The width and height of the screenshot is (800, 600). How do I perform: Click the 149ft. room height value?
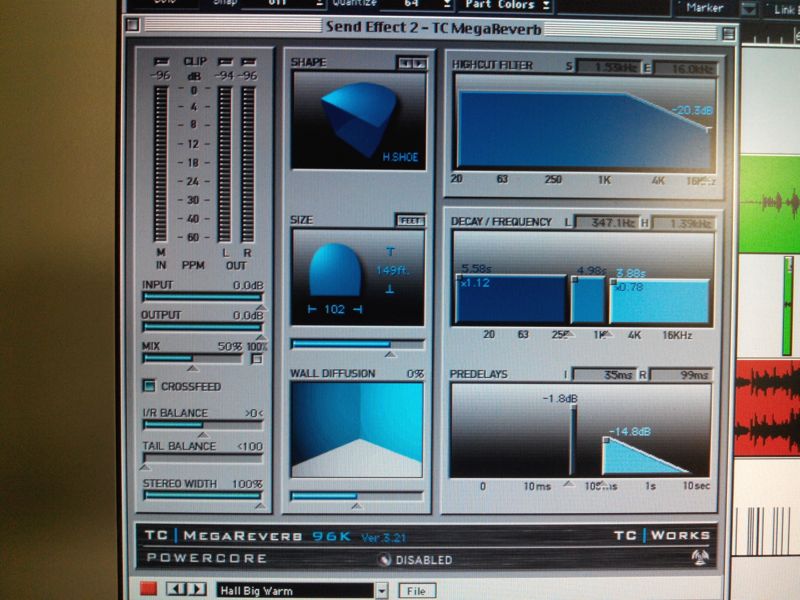(x=392, y=270)
